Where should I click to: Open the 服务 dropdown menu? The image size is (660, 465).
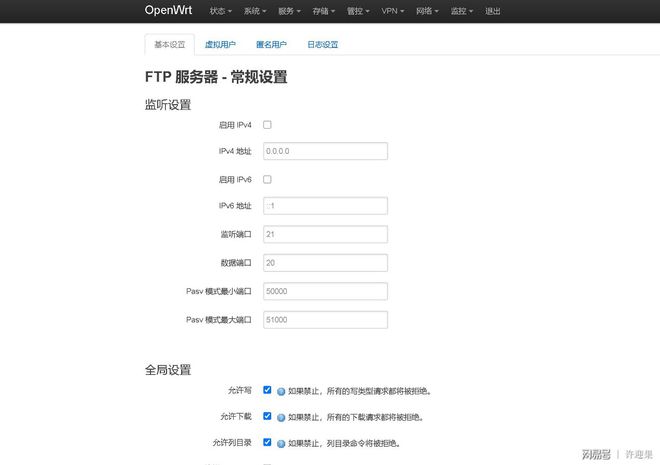[290, 11]
